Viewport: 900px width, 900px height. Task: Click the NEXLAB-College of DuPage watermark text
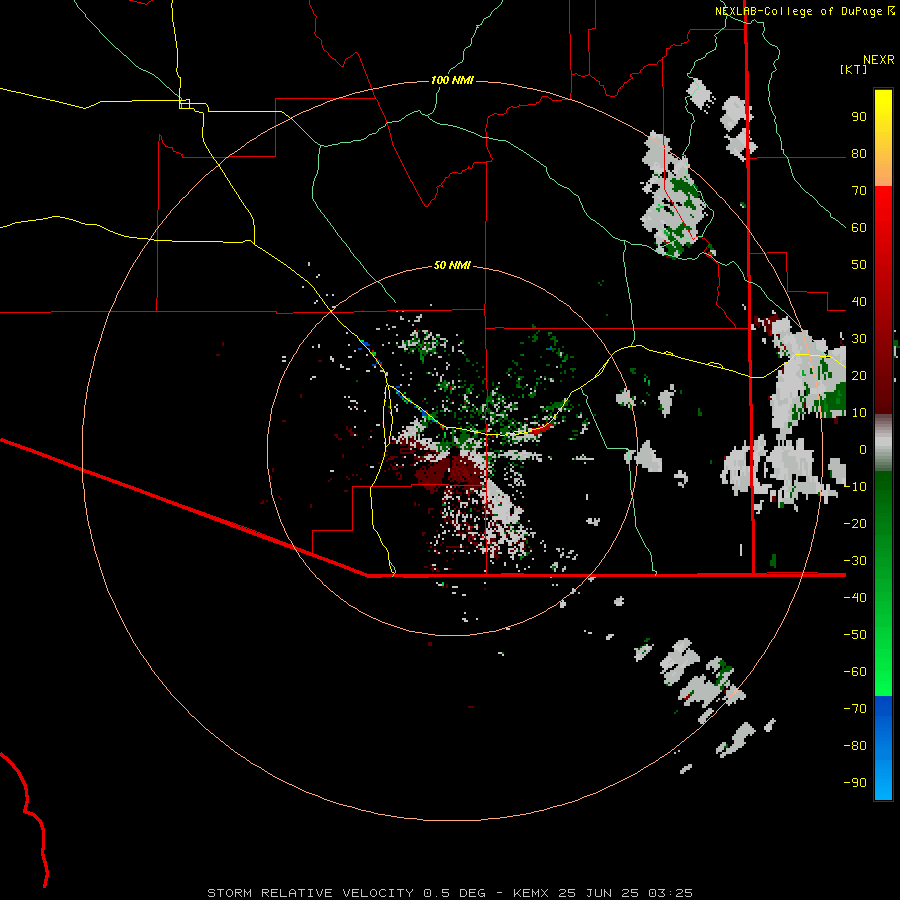804,11
